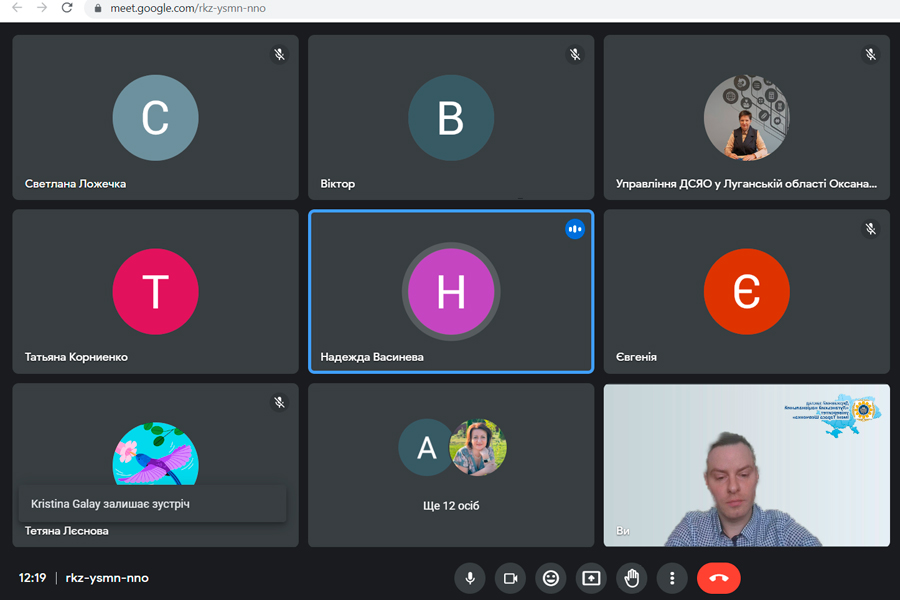Screen dimensions: 900x600
Task: Click the muted mic icon on Светлана Ложечка's tile
Action: click(280, 55)
